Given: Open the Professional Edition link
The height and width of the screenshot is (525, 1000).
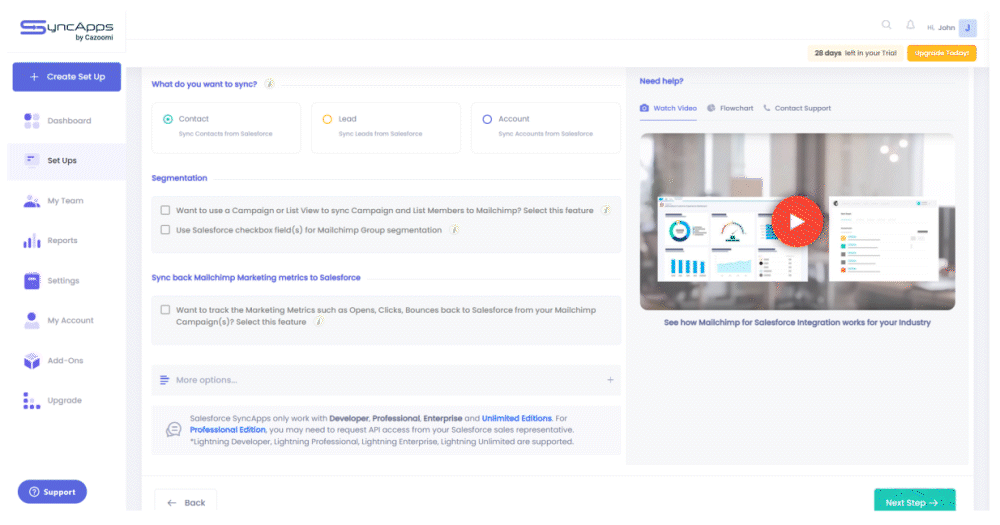Looking at the screenshot, I should pyautogui.click(x=228, y=430).
